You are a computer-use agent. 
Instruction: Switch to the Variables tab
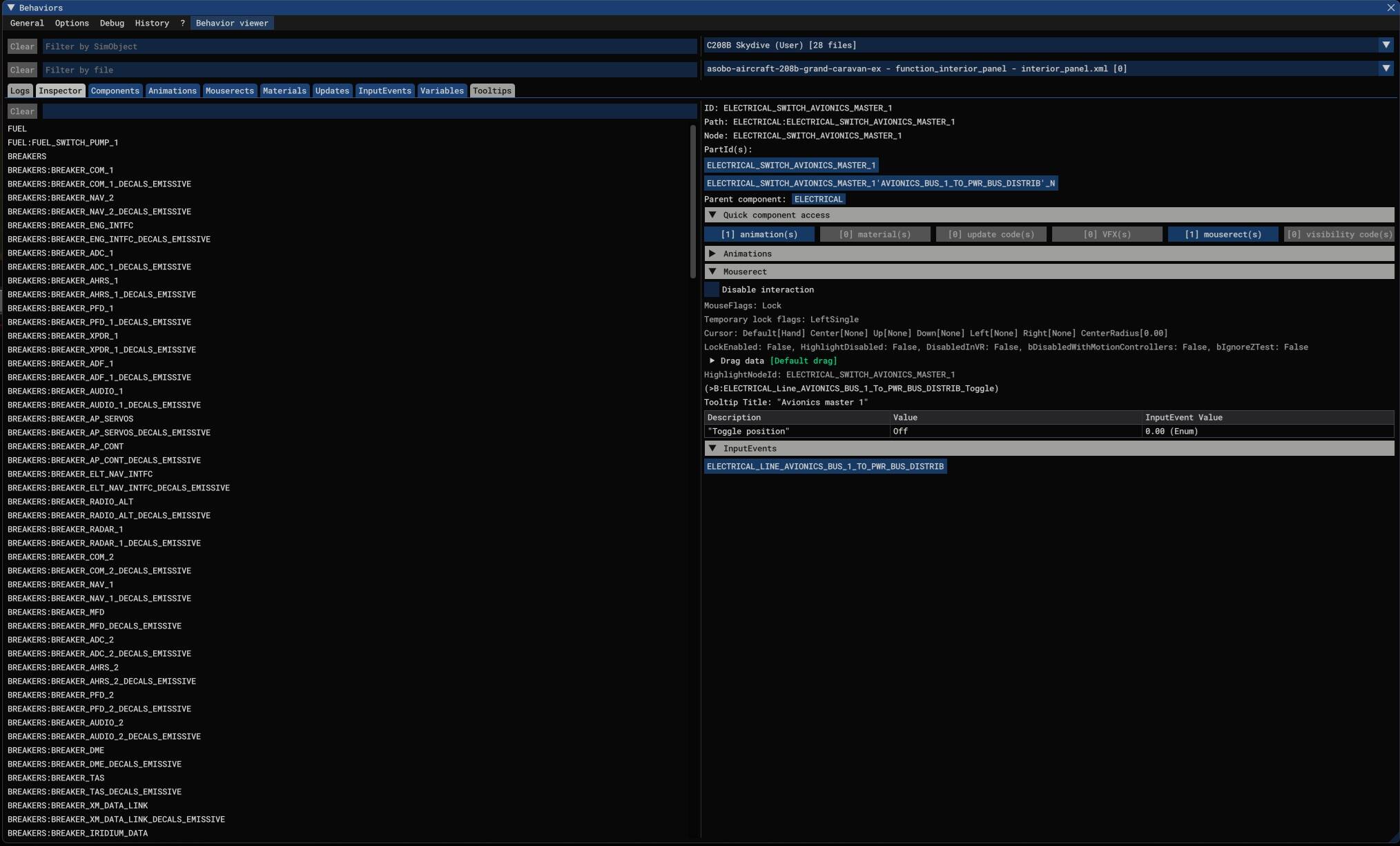click(442, 91)
